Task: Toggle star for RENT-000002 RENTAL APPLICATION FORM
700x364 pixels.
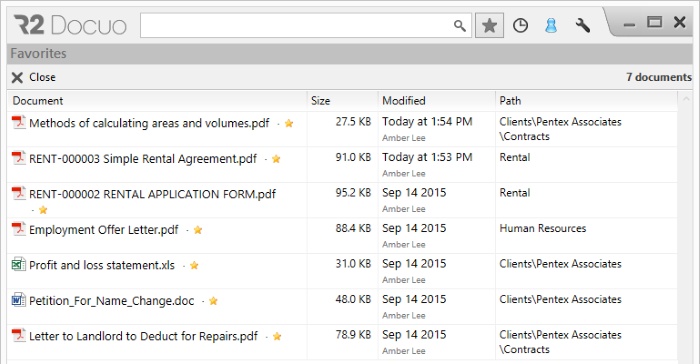Action: point(43,209)
